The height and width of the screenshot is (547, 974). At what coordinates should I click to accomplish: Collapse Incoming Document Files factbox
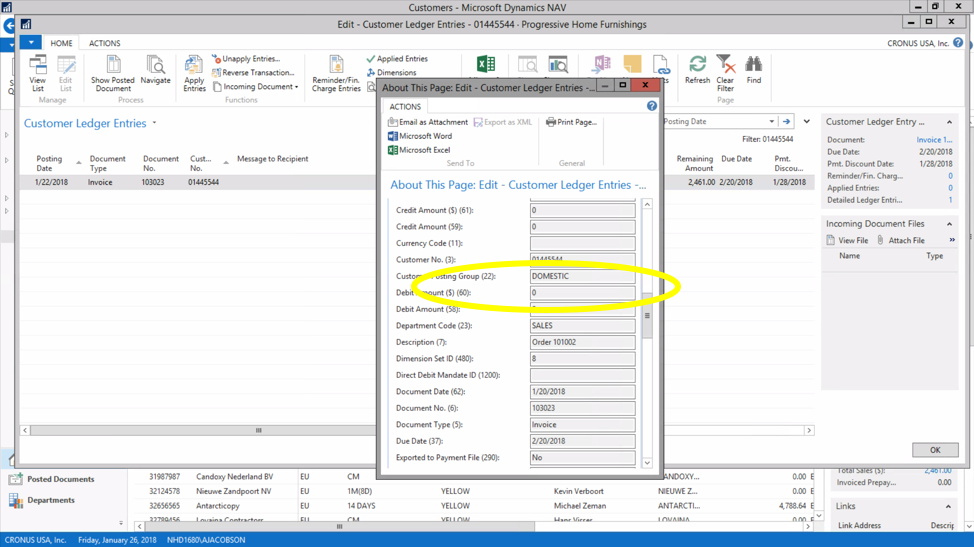click(x=949, y=224)
